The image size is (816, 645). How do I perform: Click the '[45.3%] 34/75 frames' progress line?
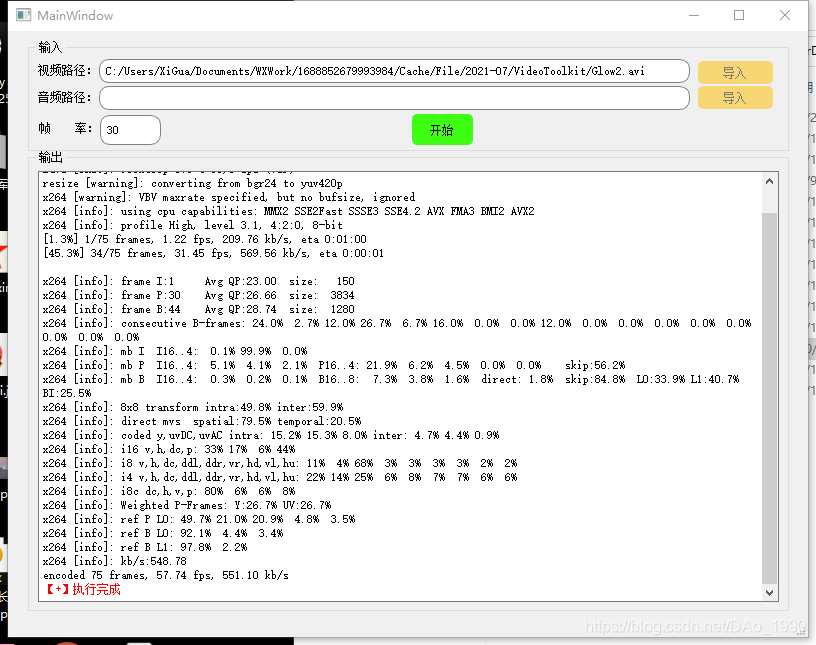point(213,254)
